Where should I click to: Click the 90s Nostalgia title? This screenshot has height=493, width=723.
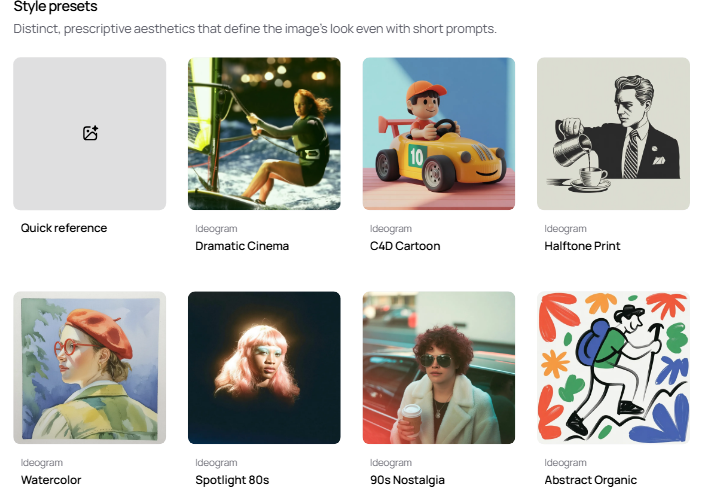[x=407, y=480]
